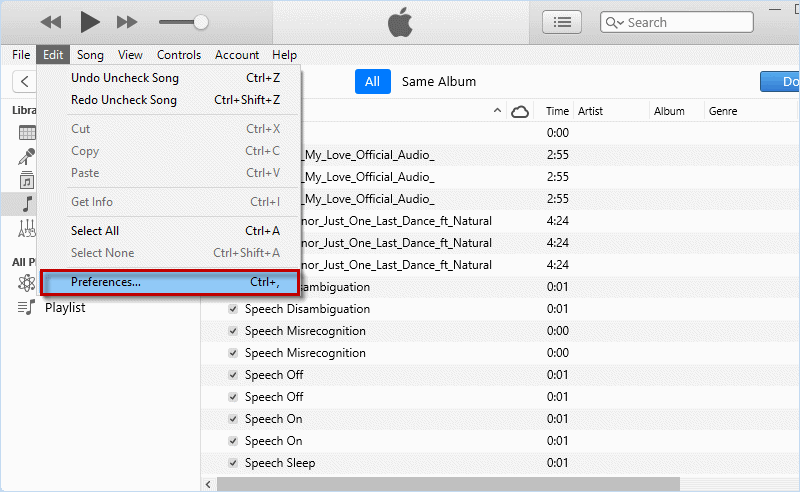The width and height of the screenshot is (800, 492).
Task: Click the sort arrow in name column header
Action: 496,112
